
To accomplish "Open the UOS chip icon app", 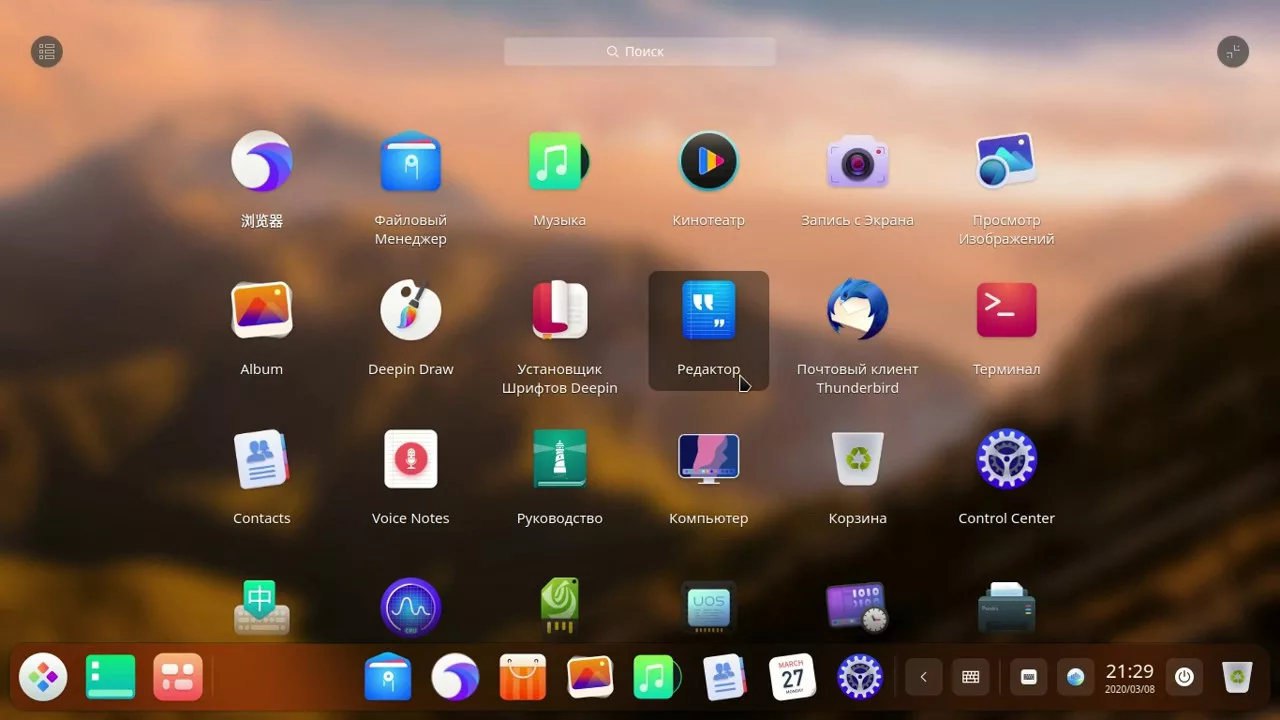I will coord(708,607).
